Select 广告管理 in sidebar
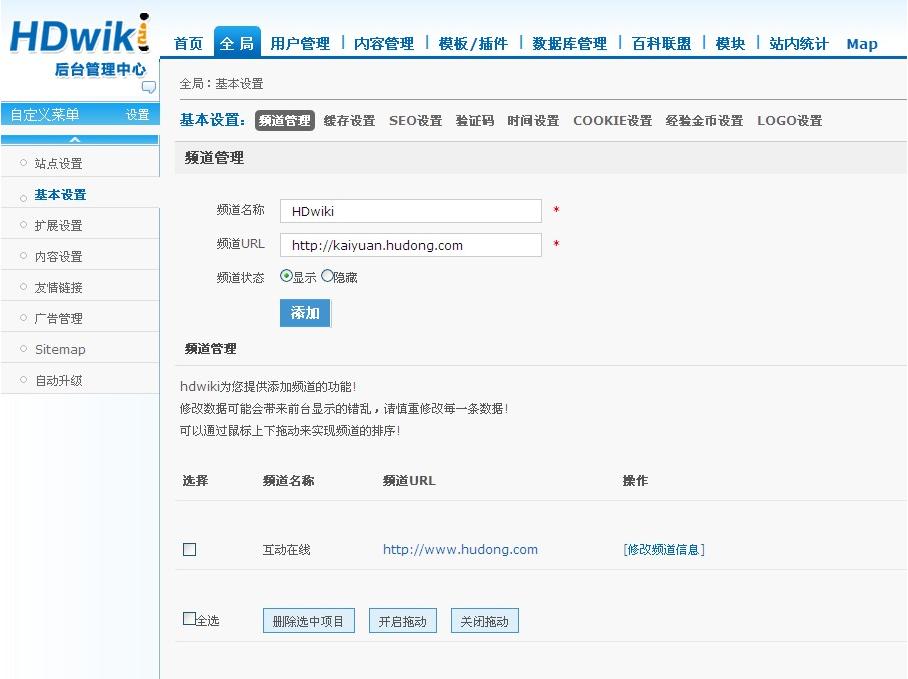 (x=58, y=318)
